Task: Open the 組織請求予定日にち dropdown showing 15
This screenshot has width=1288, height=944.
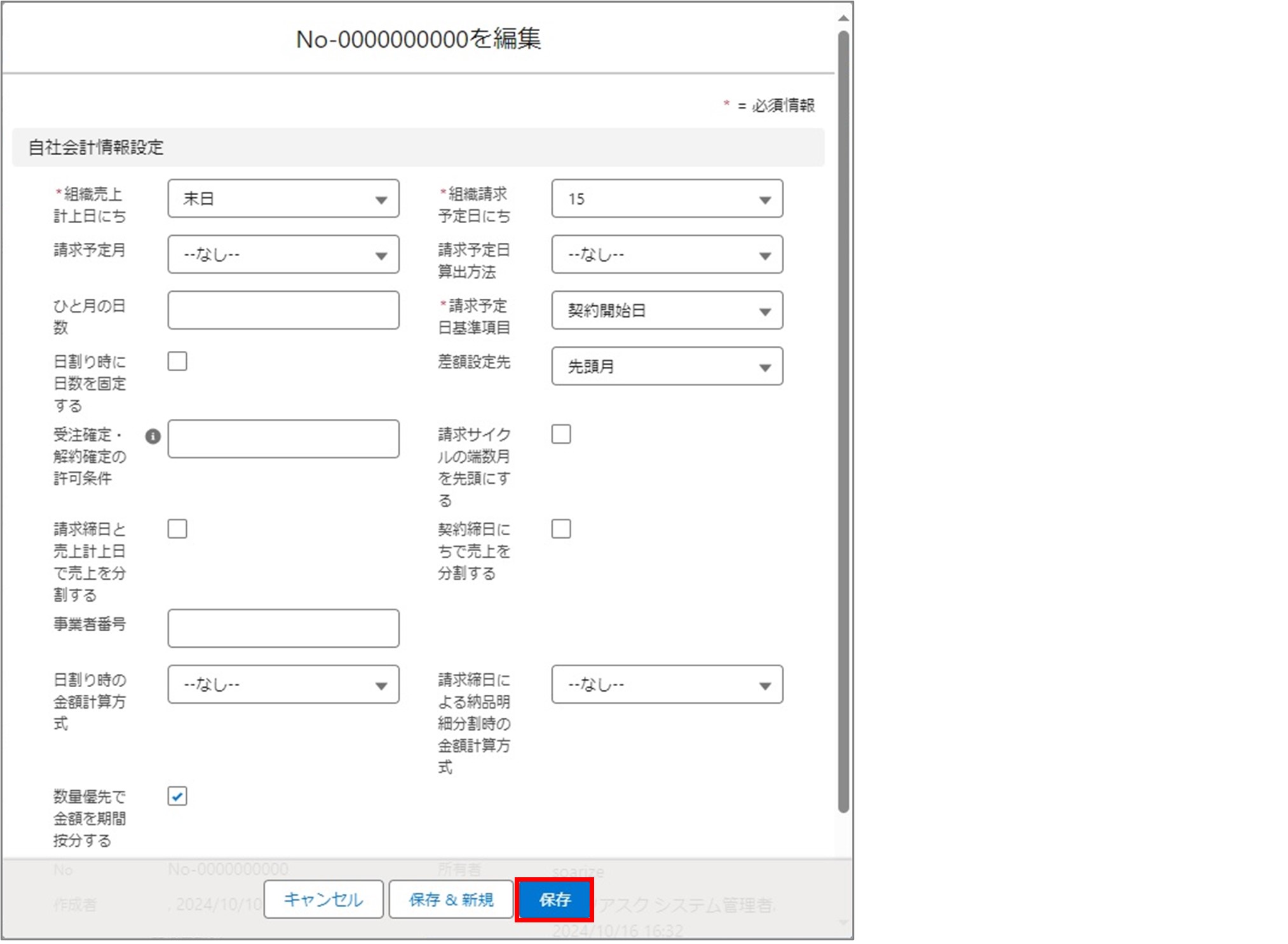Action: pyautogui.click(x=667, y=199)
